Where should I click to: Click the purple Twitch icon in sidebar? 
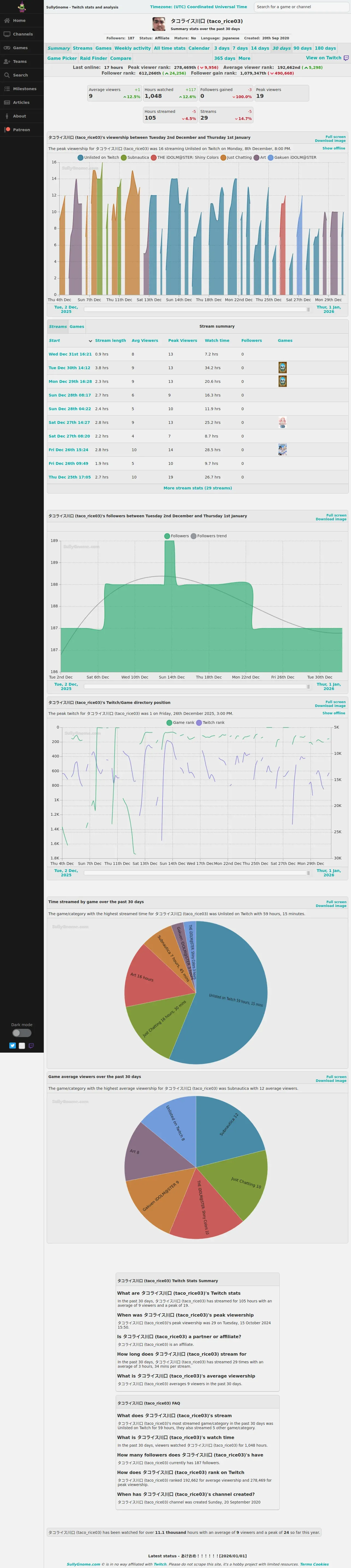click(31, 1046)
